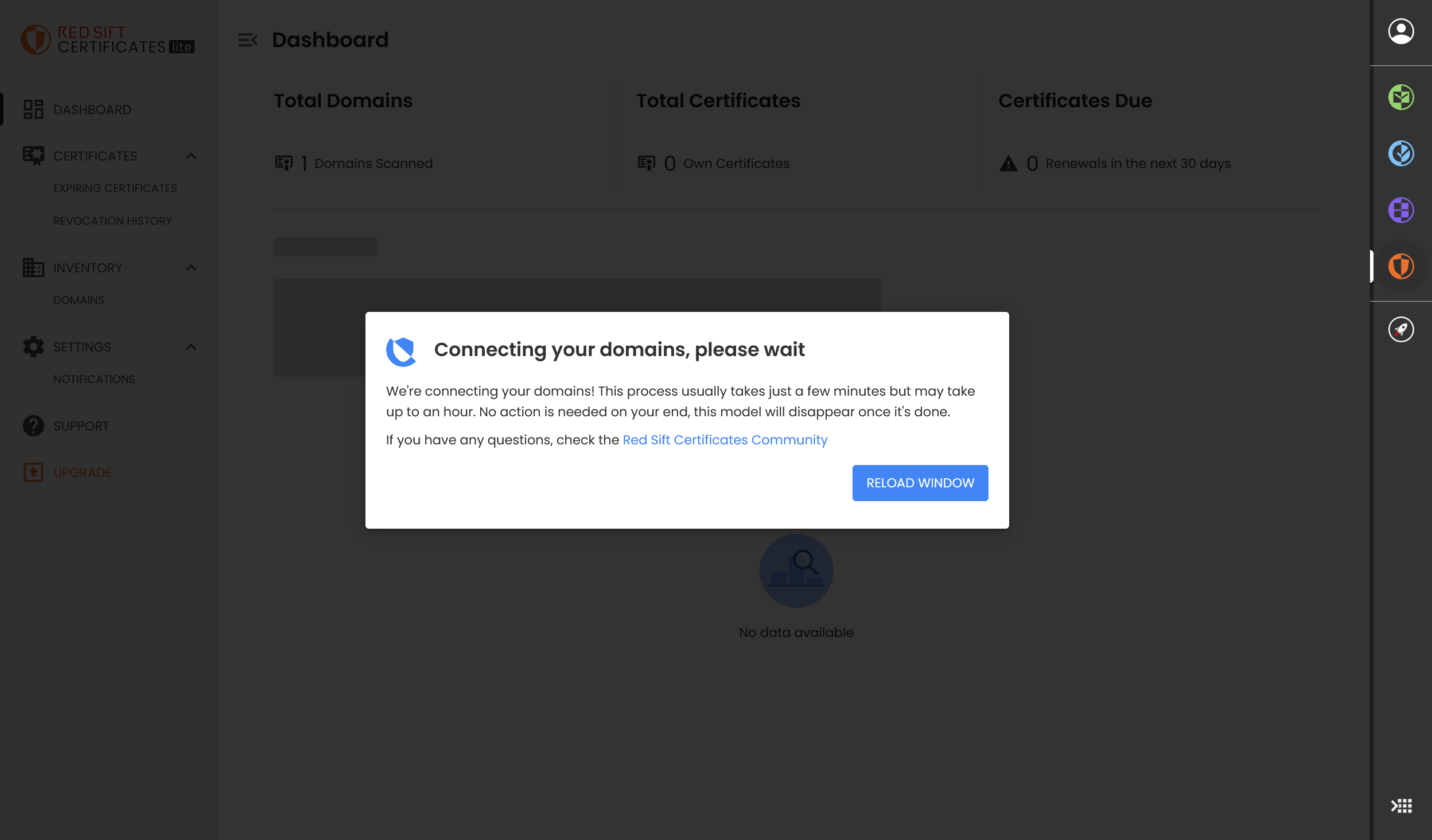The image size is (1432, 840).
Task: Select the orange shield Certificates product icon
Action: point(1401,267)
